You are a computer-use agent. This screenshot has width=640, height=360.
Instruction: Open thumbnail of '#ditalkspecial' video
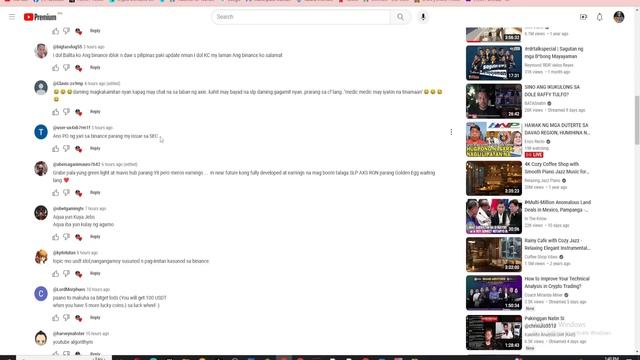[494, 63]
